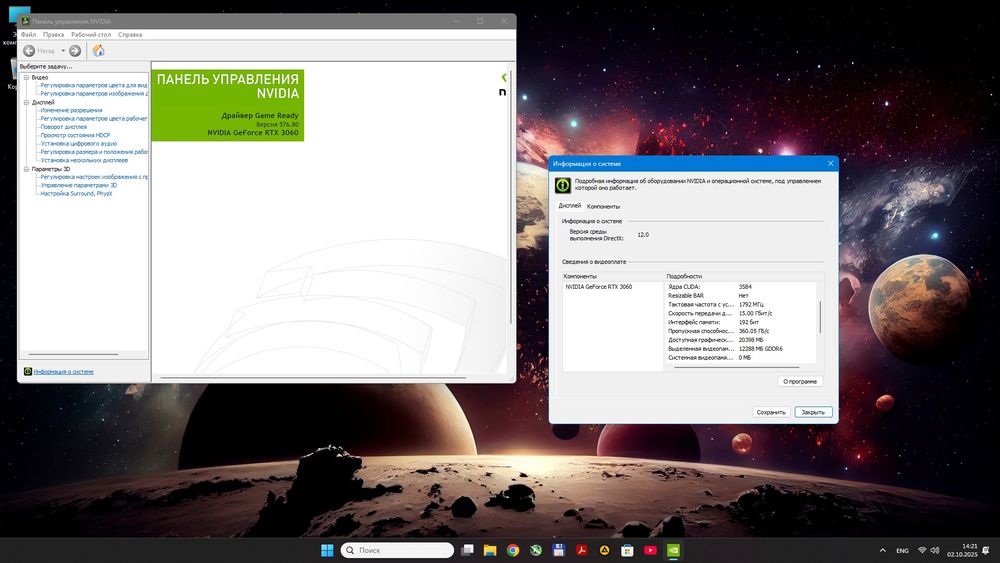The width and height of the screenshot is (1000, 563).
Task: Open Microsoft Store from the taskbar
Action: [627, 550]
